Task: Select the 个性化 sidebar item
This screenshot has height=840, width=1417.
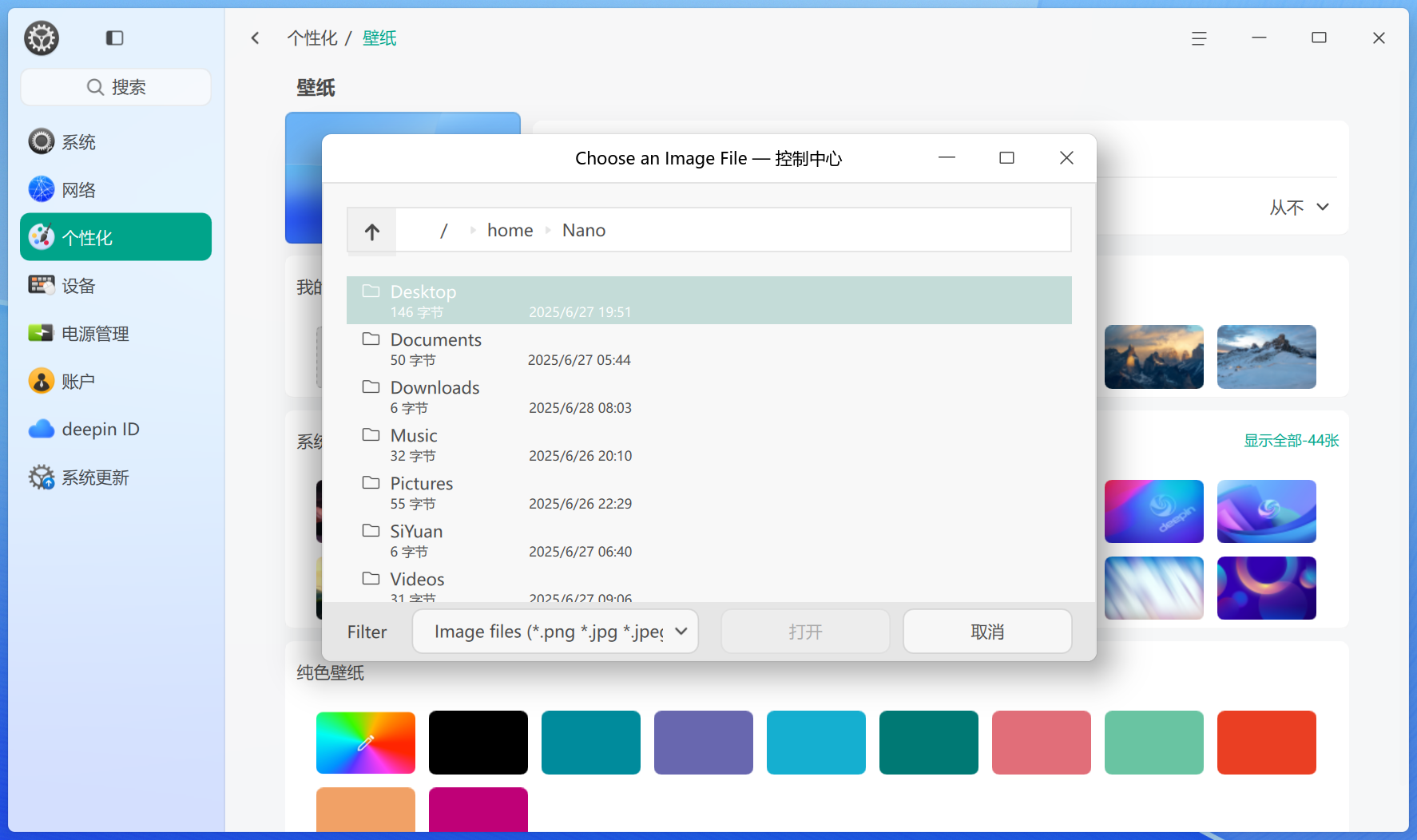Action: [116, 237]
